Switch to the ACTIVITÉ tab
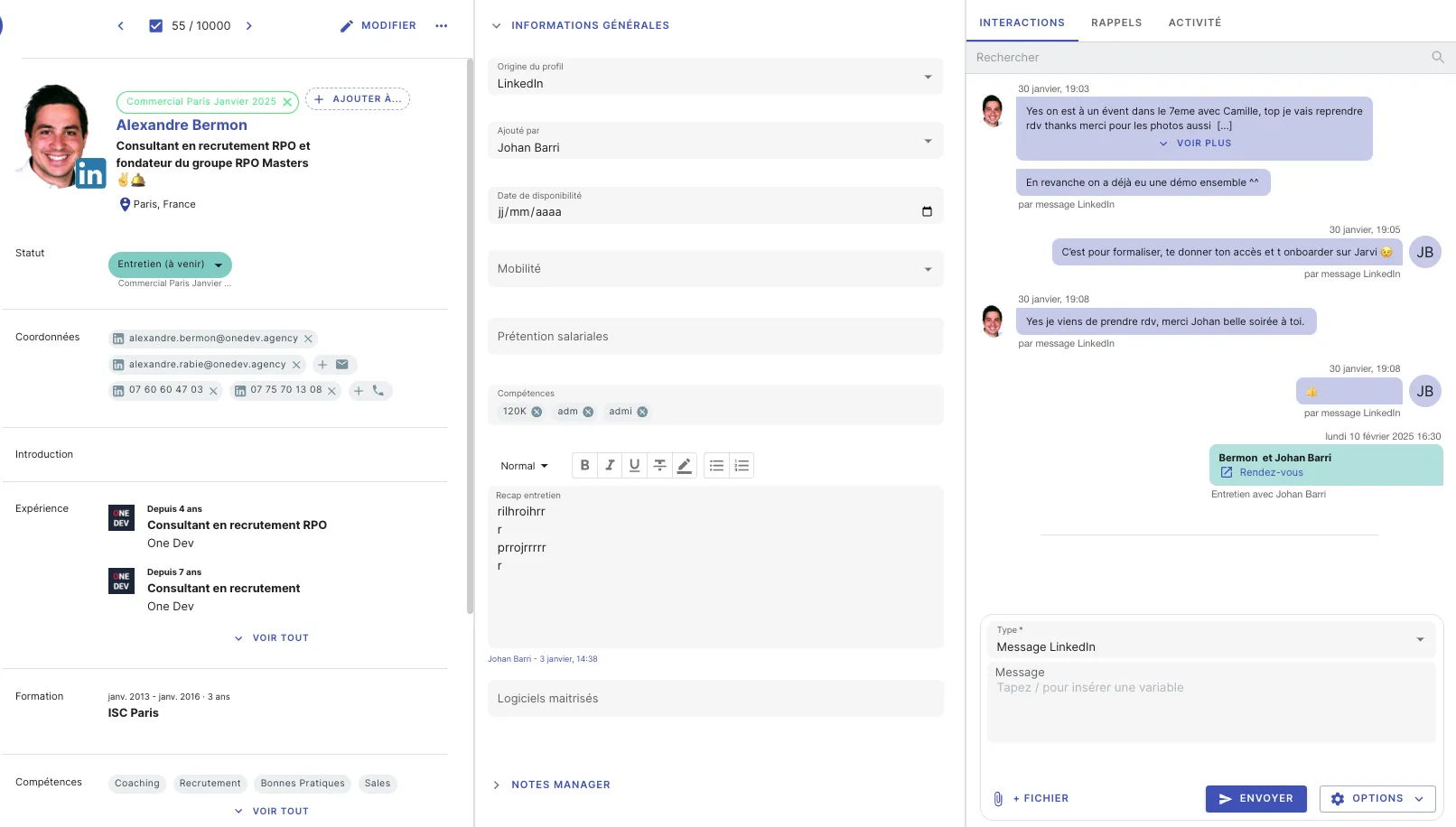The width and height of the screenshot is (1456, 827). click(1194, 23)
